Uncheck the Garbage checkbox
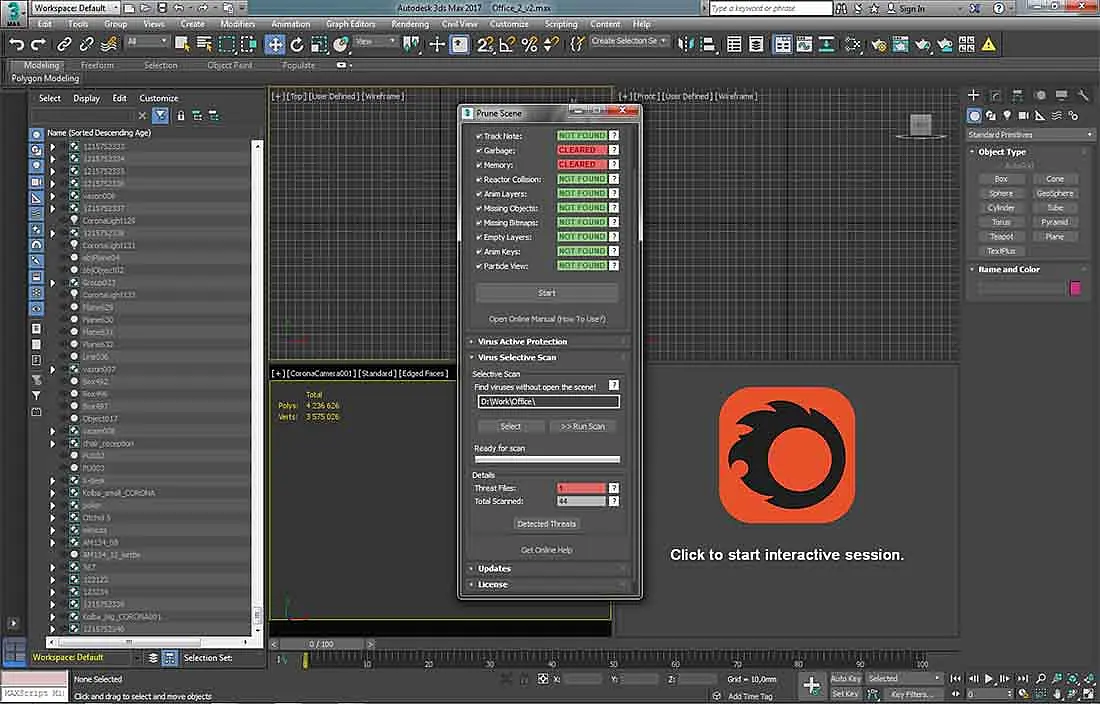1100x704 pixels. pyautogui.click(x=479, y=151)
